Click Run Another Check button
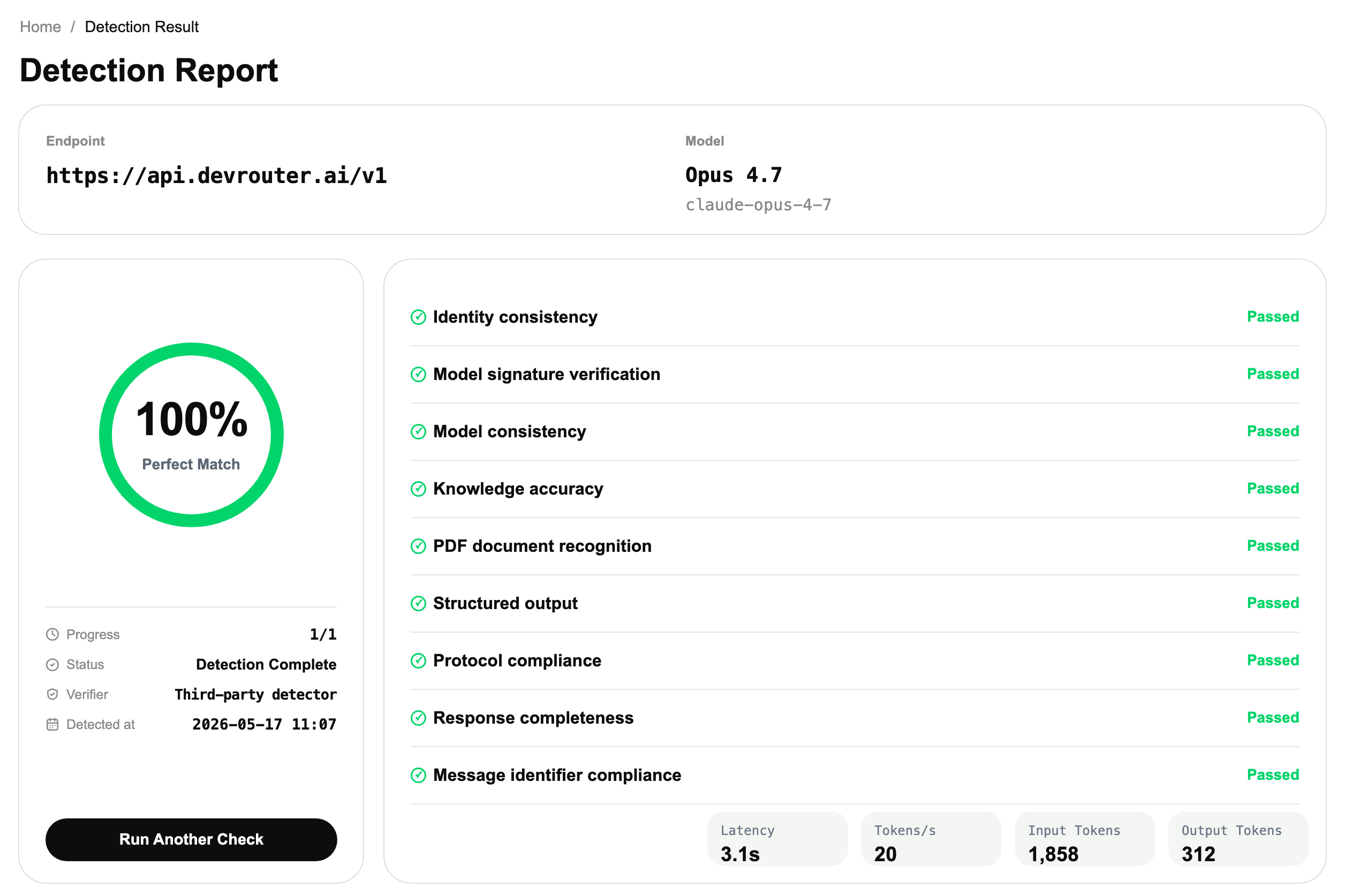 (191, 839)
